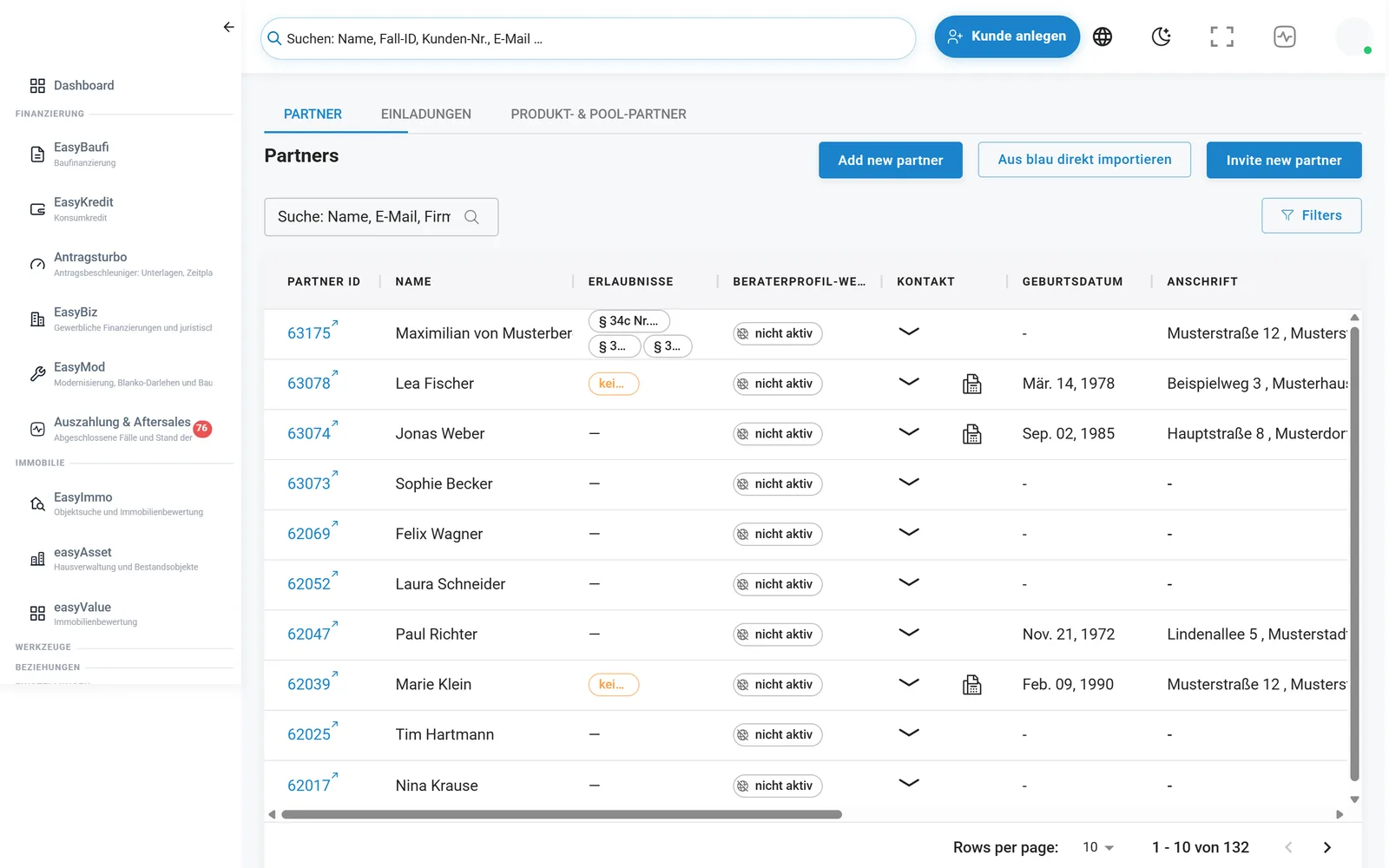This screenshot has height=868, width=1389.
Task: Collapse the sidebar with the back arrow
Action: coord(228,27)
